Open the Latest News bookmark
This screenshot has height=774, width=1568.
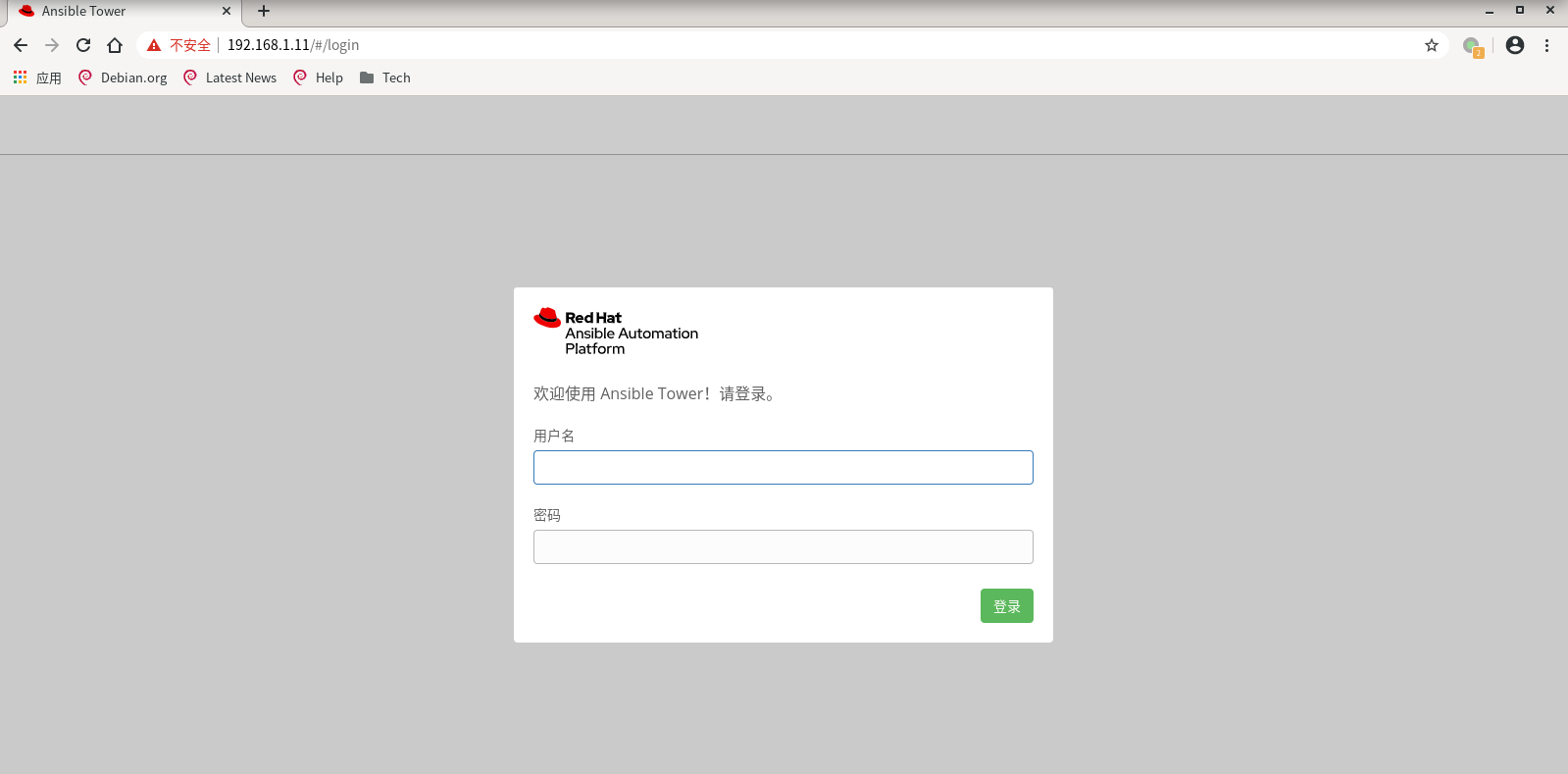click(229, 77)
